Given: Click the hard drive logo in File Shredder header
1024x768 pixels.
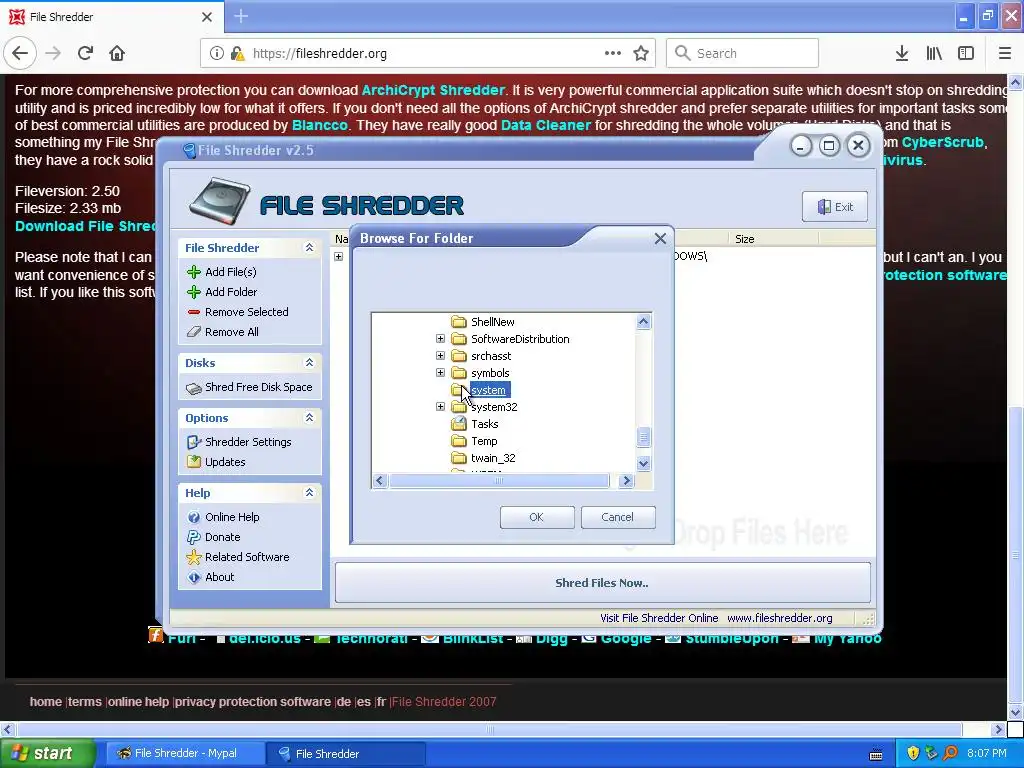Looking at the screenshot, I should pyautogui.click(x=220, y=201).
